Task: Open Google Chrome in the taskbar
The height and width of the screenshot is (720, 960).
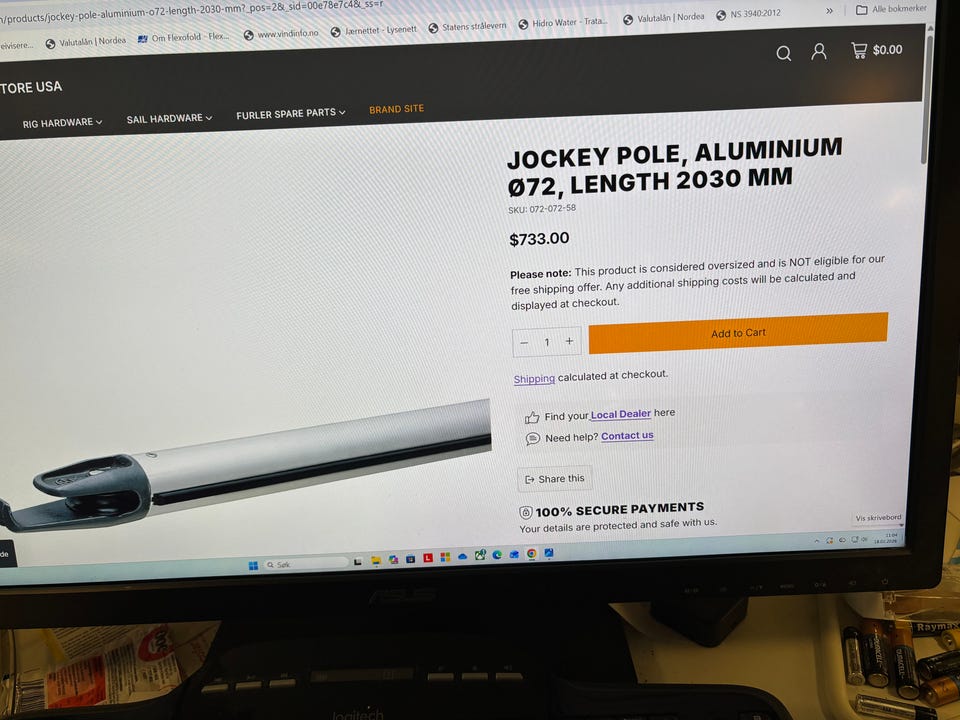Action: click(x=531, y=553)
